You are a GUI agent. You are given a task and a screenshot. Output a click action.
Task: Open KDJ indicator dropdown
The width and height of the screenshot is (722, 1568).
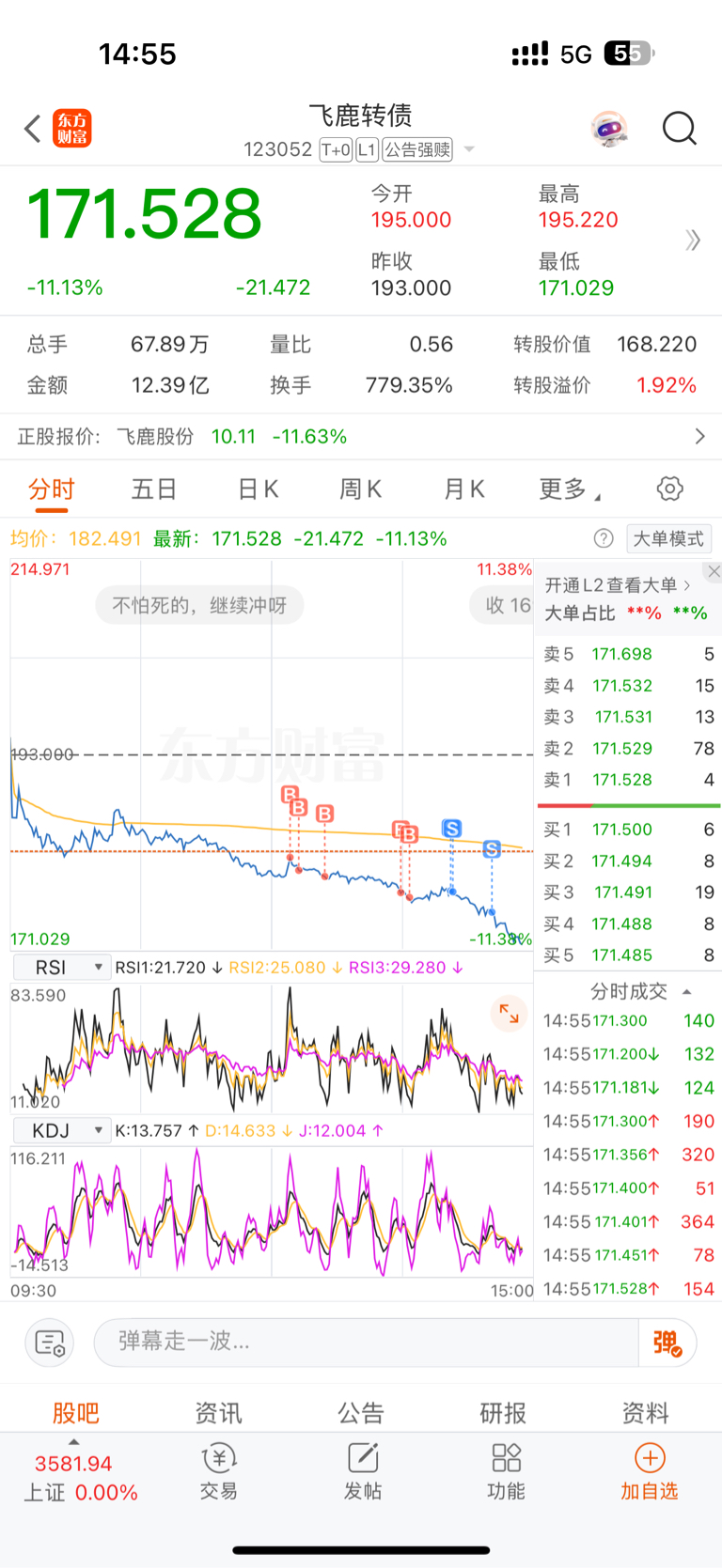[x=61, y=1131]
